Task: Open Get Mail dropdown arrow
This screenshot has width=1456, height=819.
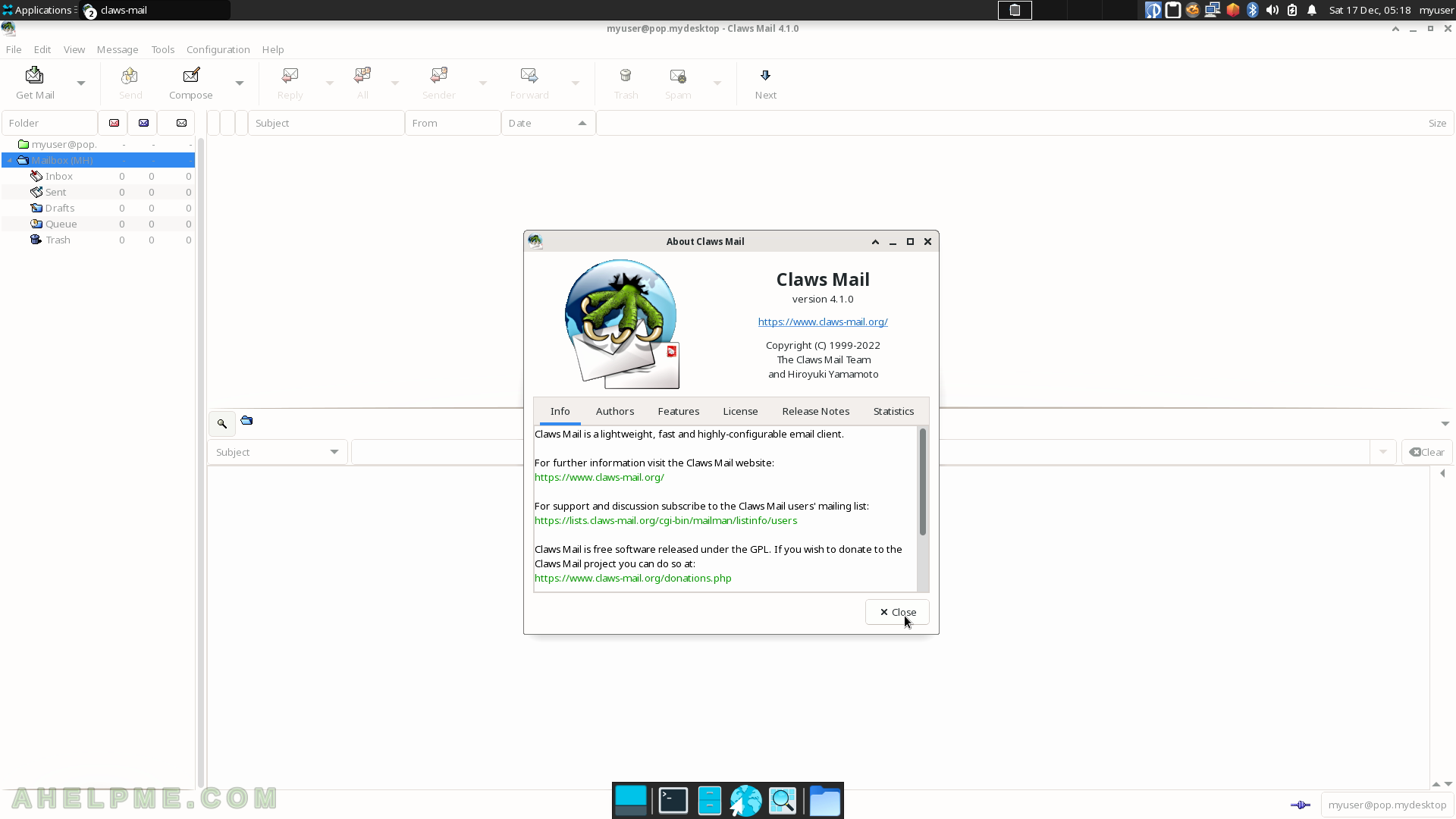Action: 81,83
